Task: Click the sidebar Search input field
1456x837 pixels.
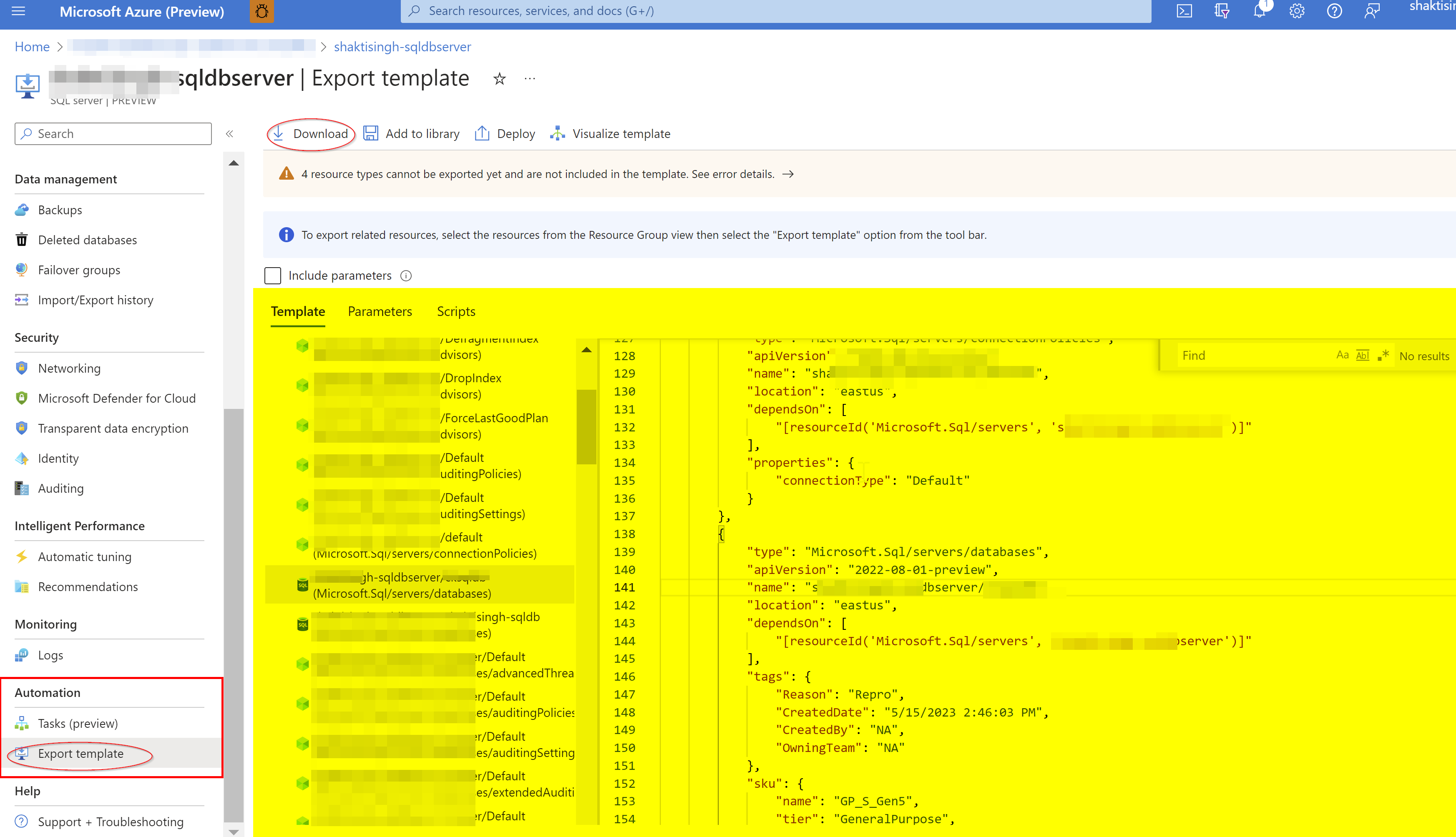Action: pos(113,134)
